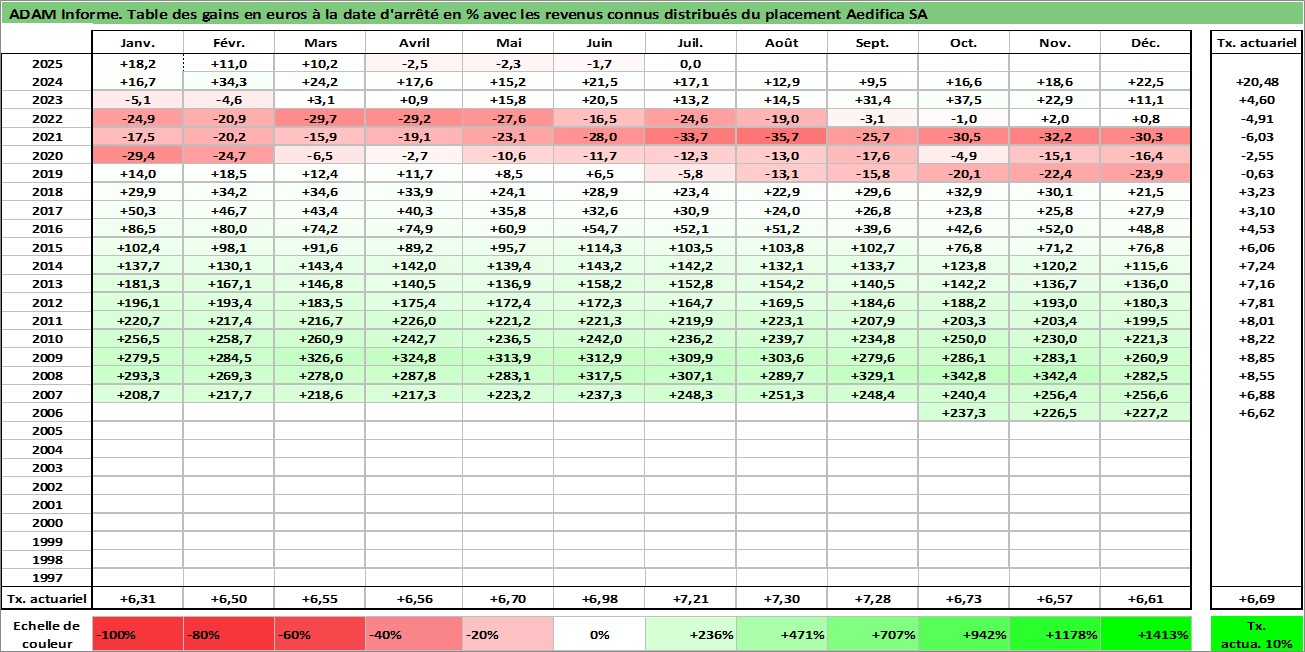Select the -80% color scale swatch
This screenshot has width=1305, height=652.
(x=228, y=634)
